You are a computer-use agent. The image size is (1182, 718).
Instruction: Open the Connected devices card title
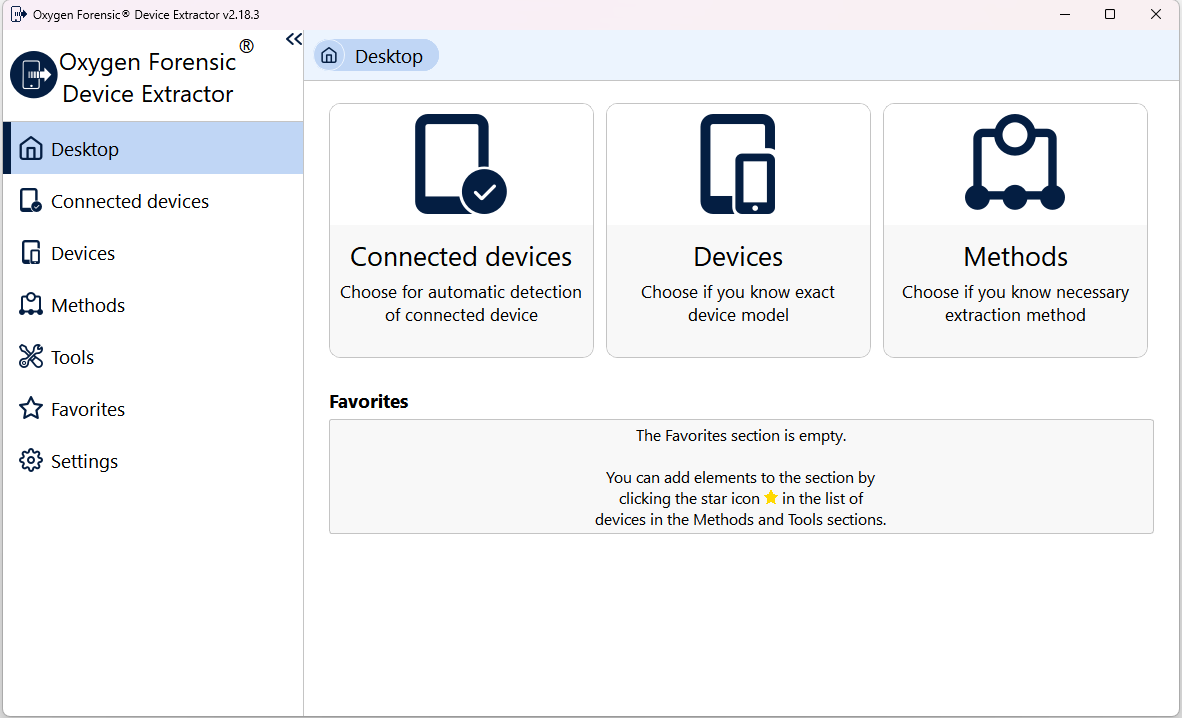[461, 257]
